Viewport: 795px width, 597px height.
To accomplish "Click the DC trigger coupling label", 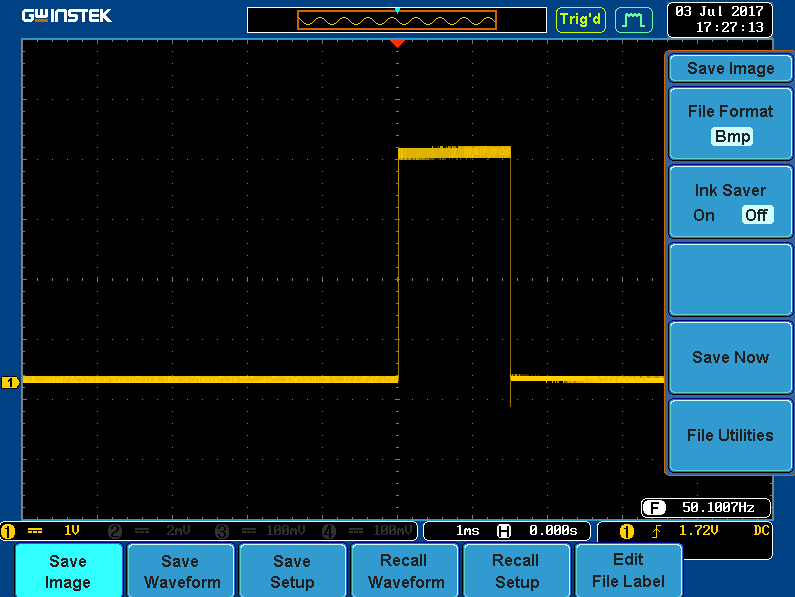I will pos(762,531).
